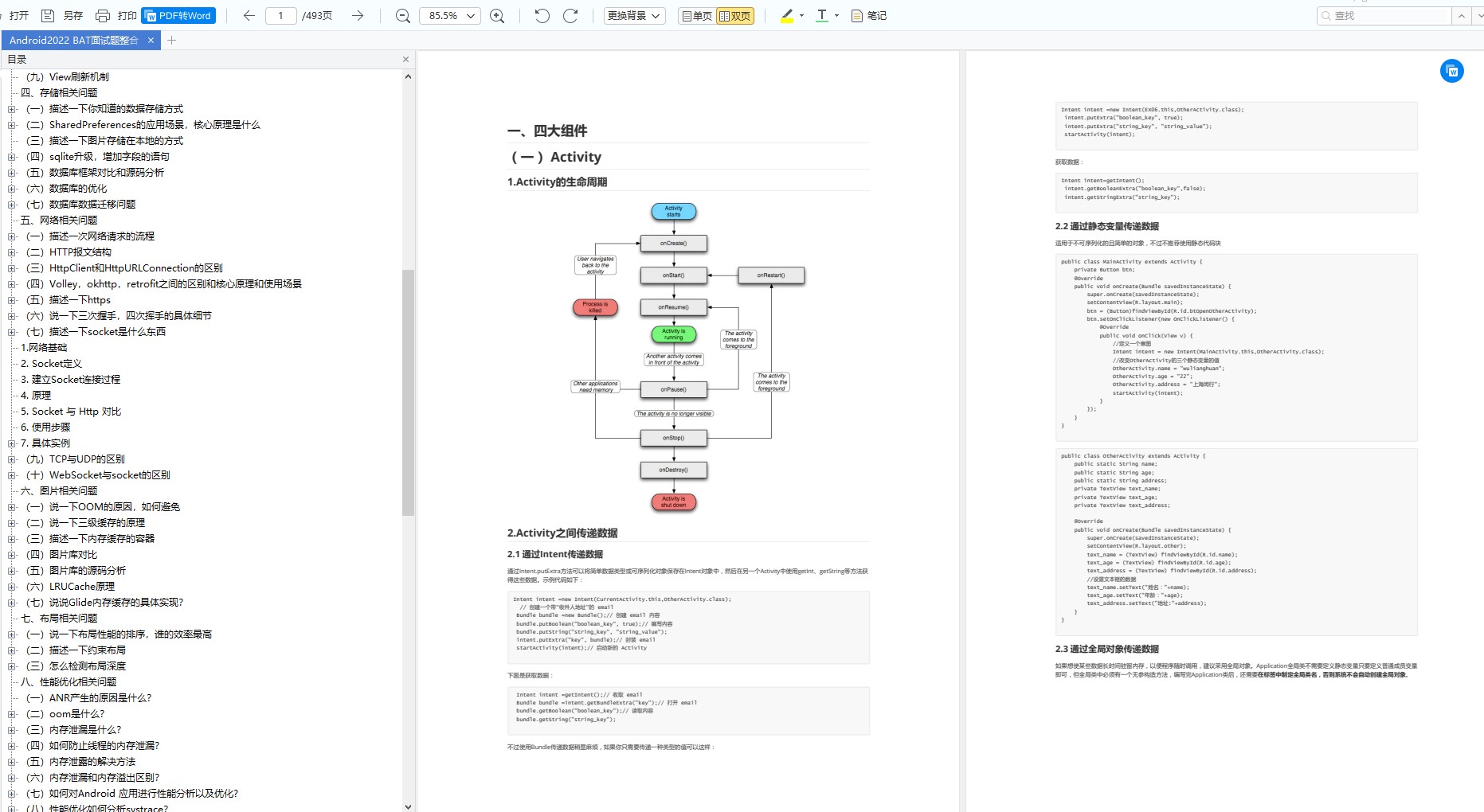The image size is (1484, 812).
Task: Open highlighter color dropdown arrow
Action: click(801, 16)
